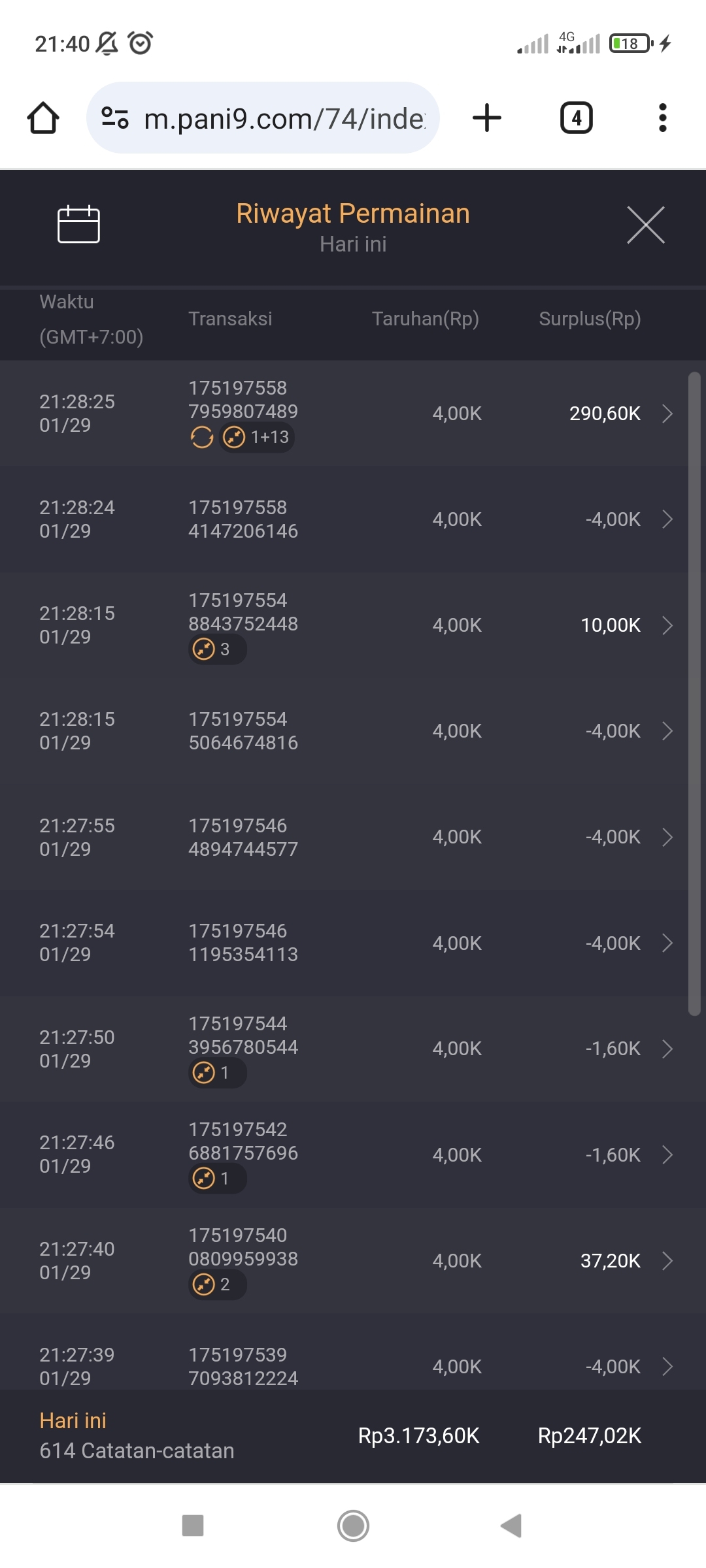This screenshot has width=706, height=1568.
Task: Tap the Android home circle button
Action: 353,1526
